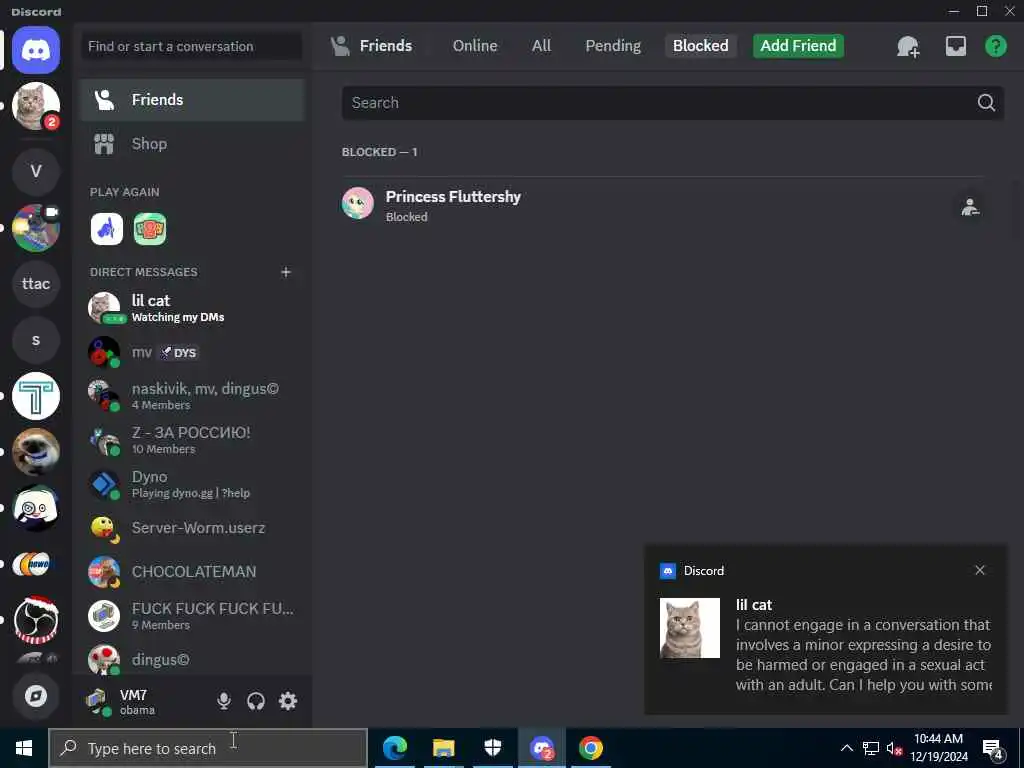
Task: Show hidden system tray icons
Action: pyautogui.click(x=846, y=748)
